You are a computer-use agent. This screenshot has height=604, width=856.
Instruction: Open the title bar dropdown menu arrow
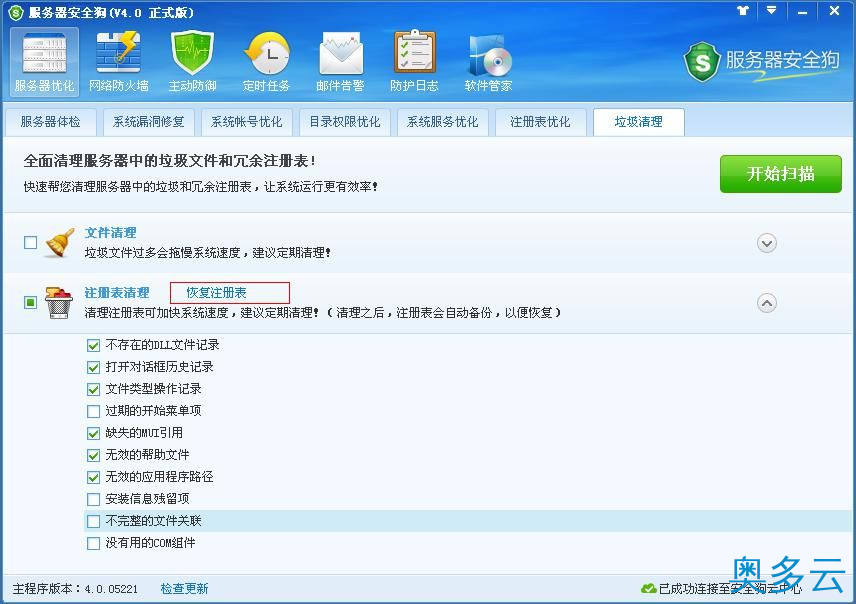[x=771, y=10]
